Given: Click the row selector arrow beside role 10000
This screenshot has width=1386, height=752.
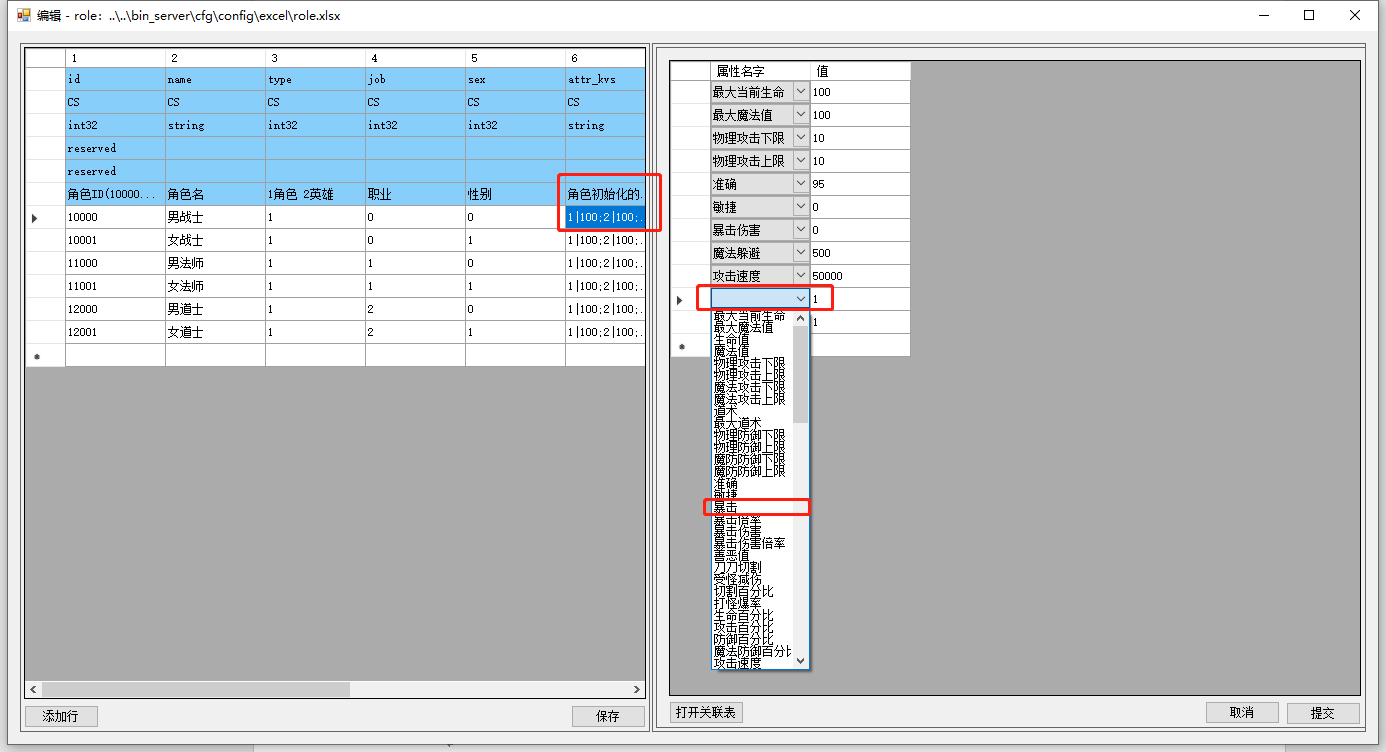Looking at the screenshot, I should click(35, 217).
